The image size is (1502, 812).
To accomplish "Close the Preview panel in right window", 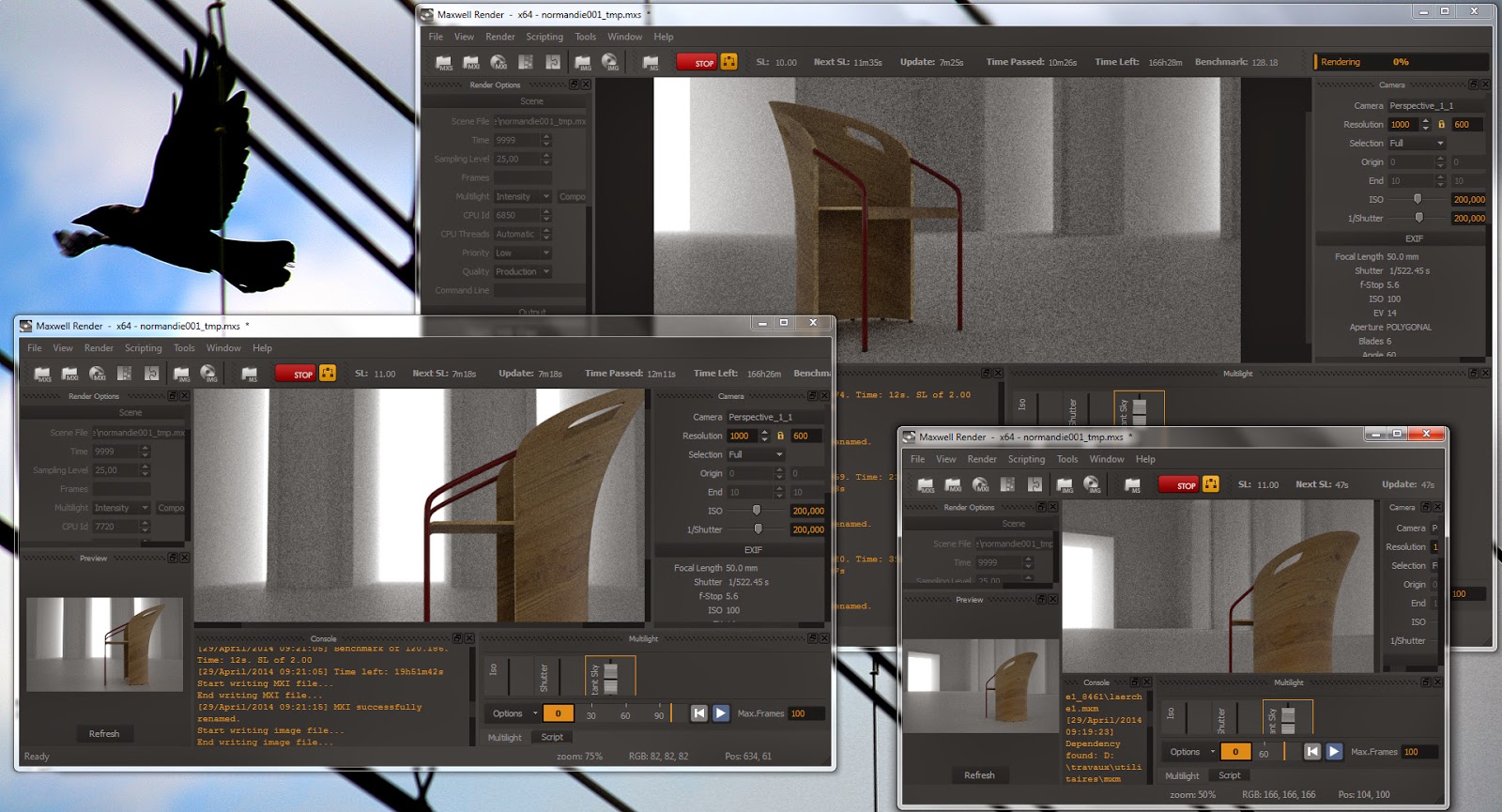I will pyautogui.click(x=1052, y=599).
